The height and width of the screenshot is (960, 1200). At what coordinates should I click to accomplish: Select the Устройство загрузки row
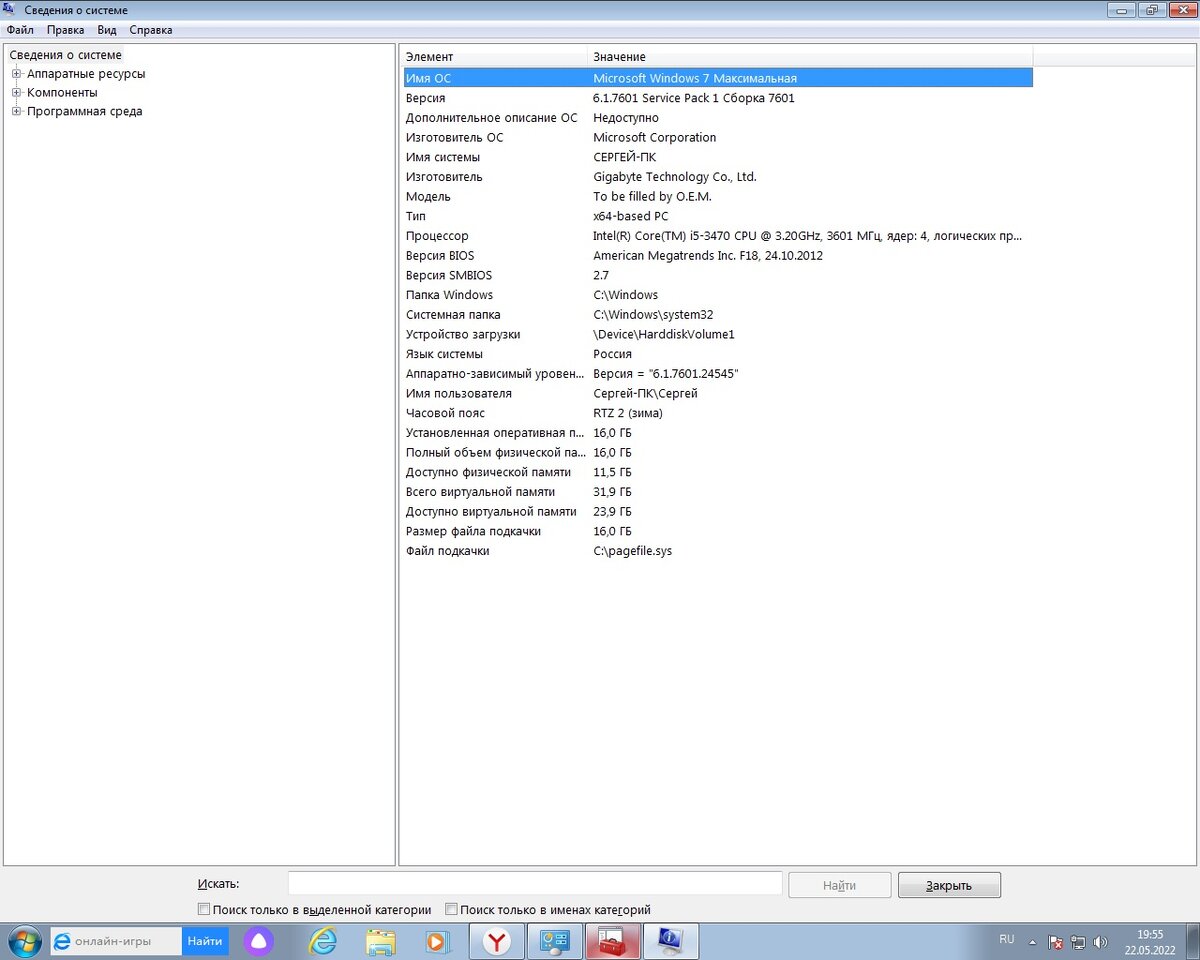tap(717, 334)
